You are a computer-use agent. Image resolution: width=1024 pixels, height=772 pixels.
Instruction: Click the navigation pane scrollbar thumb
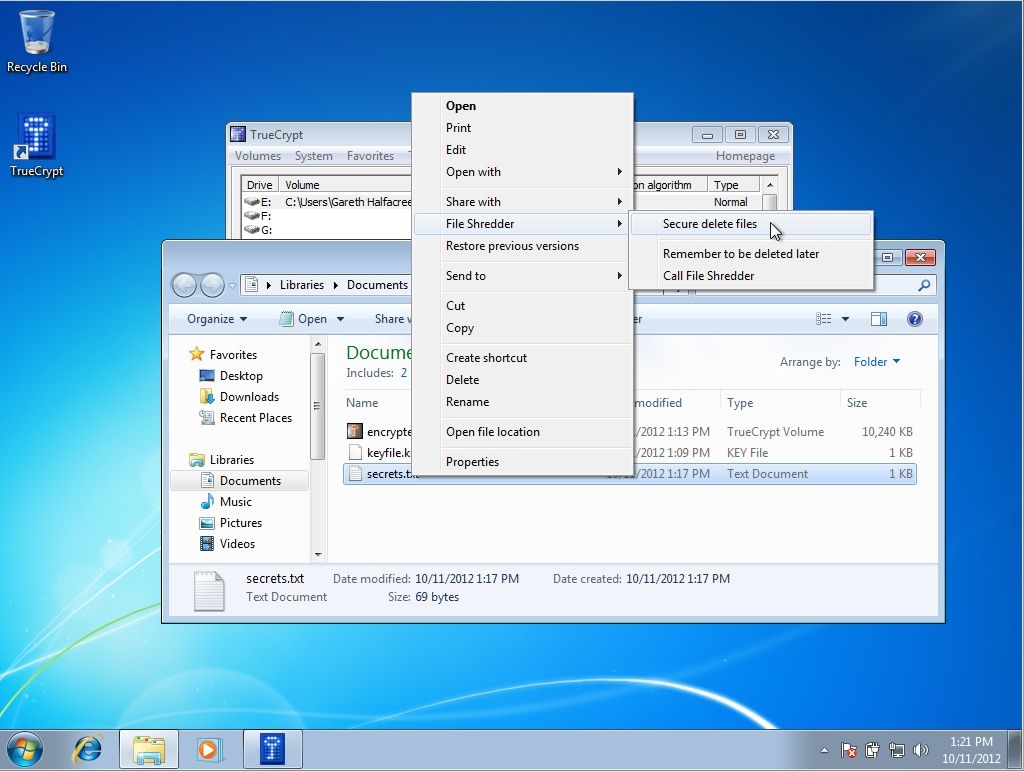tap(317, 406)
